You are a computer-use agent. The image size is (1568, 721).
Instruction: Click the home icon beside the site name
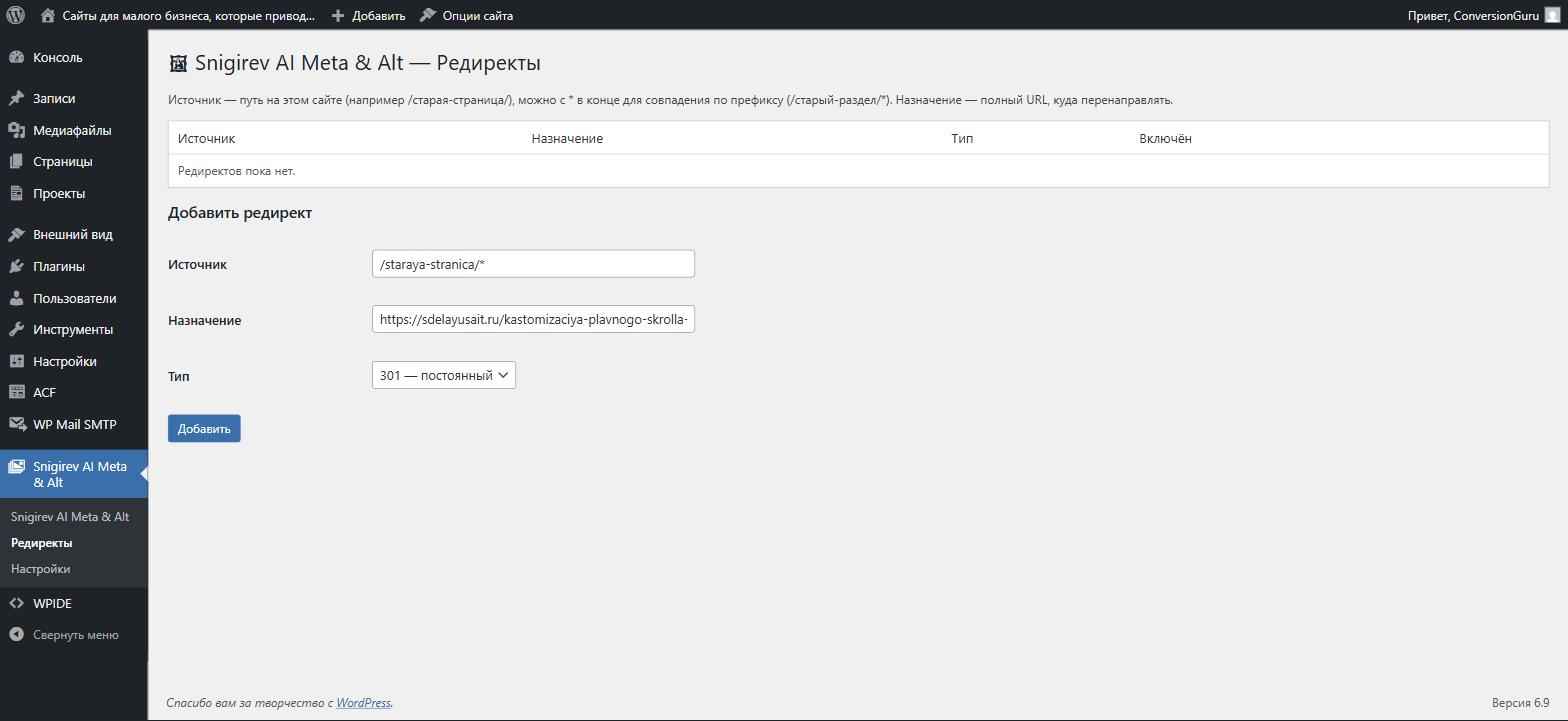48,16
